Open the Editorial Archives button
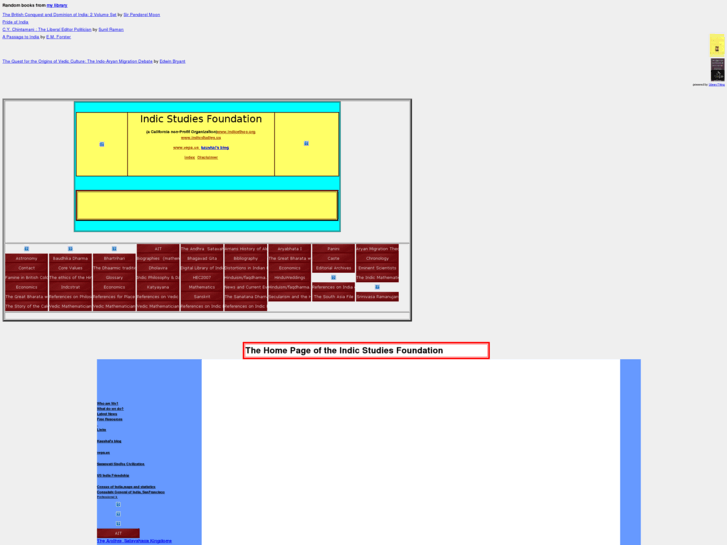This screenshot has width=727, height=545. pyautogui.click(x=333, y=268)
